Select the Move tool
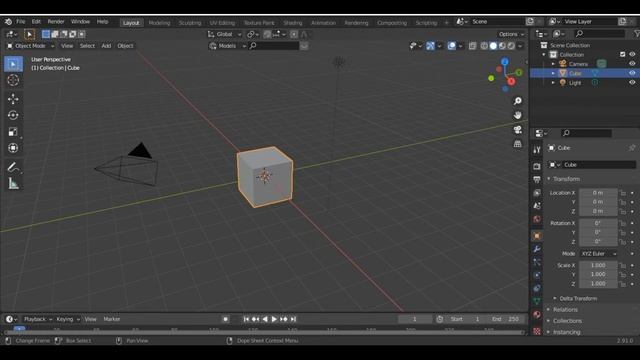The image size is (640, 360). tap(13, 99)
